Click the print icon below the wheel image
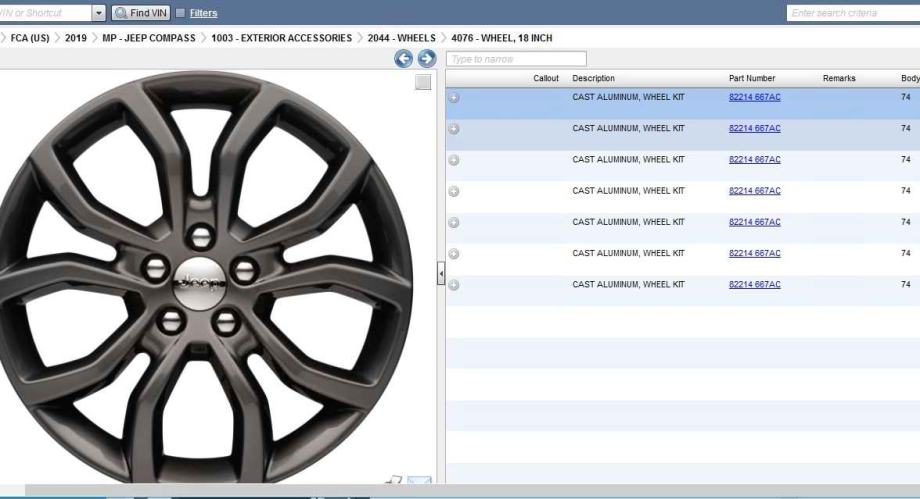This screenshot has width=920, height=499. 394,482
